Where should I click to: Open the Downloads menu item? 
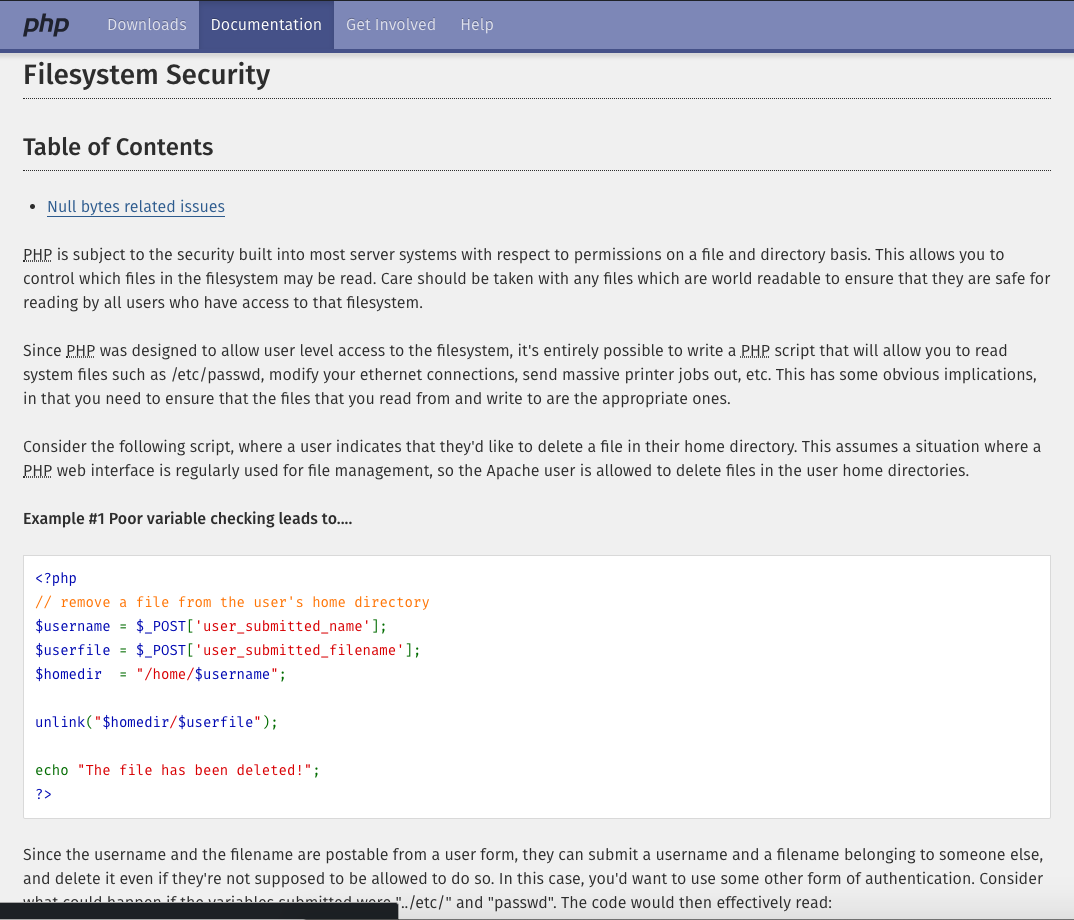147,25
